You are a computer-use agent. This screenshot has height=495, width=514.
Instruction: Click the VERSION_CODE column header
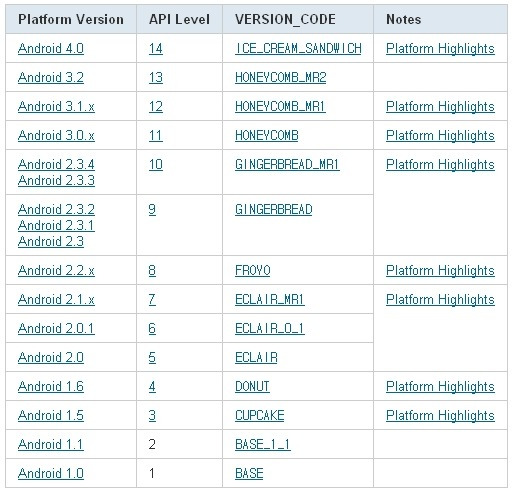click(298, 19)
